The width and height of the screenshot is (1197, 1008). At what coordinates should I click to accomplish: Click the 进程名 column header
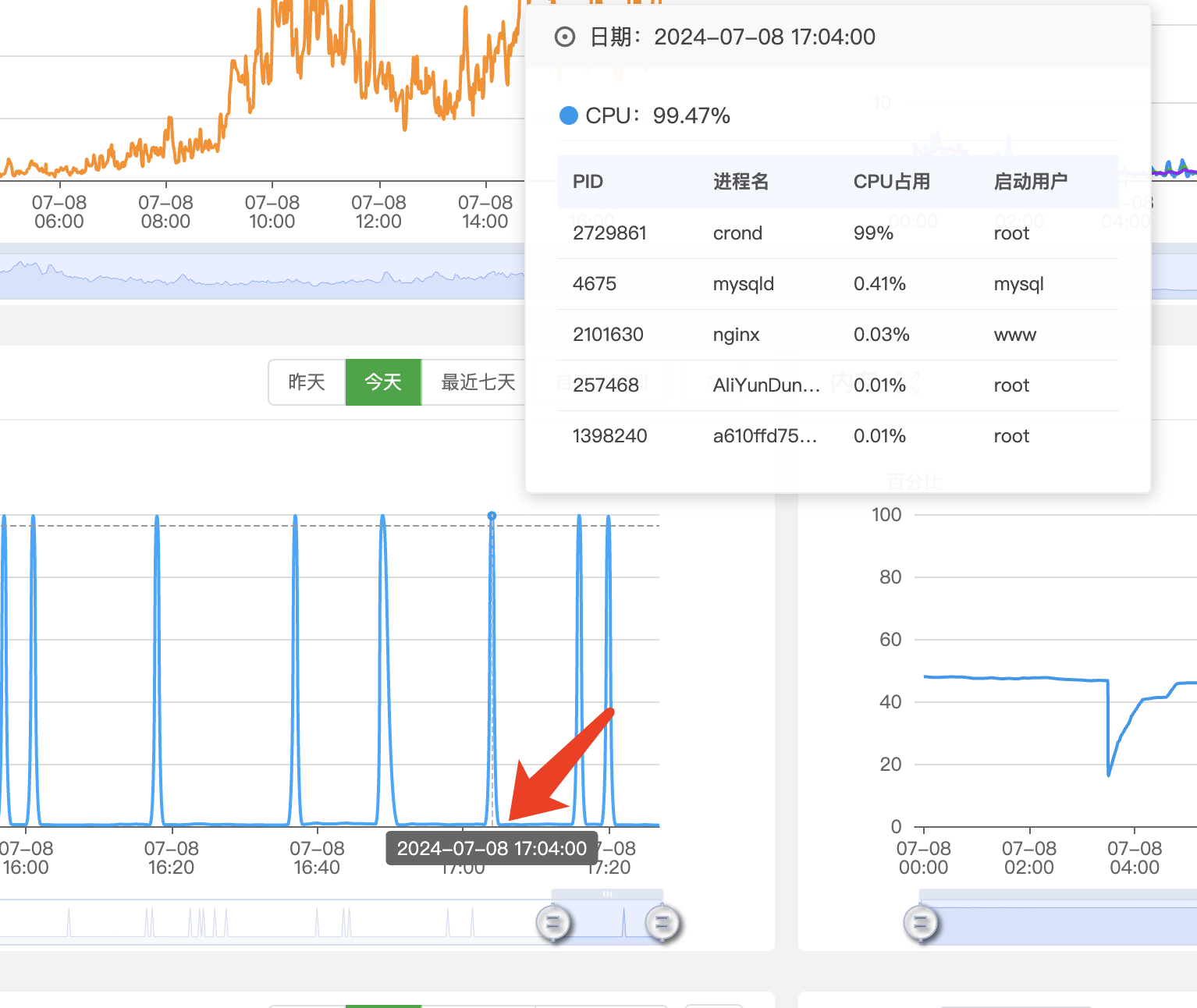point(741,182)
